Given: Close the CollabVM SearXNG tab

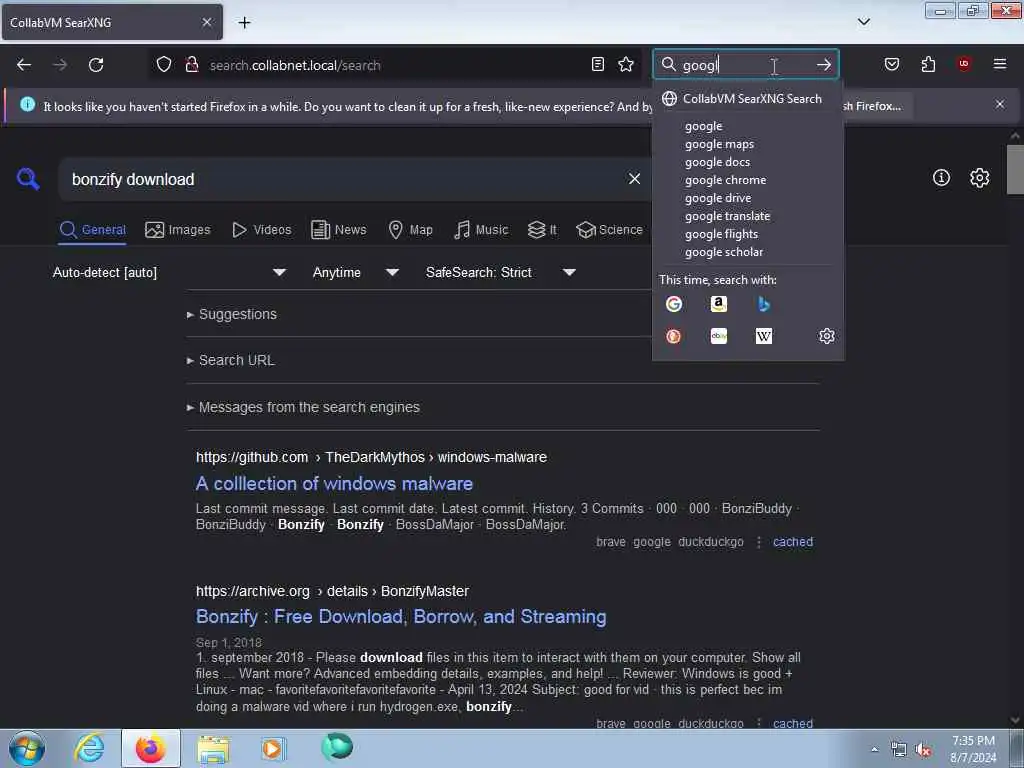Looking at the screenshot, I should 206,22.
